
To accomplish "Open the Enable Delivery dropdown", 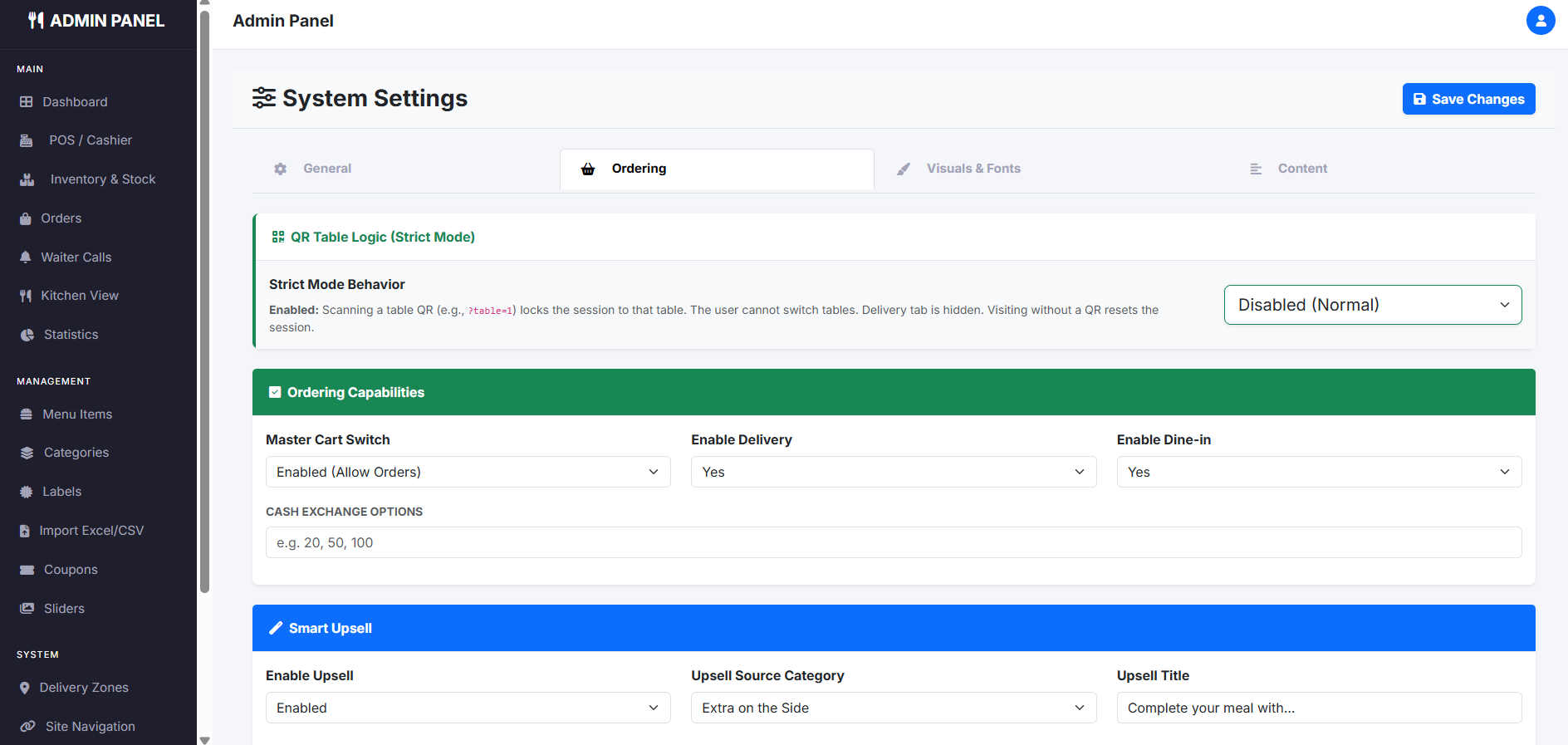I will click(893, 472).
